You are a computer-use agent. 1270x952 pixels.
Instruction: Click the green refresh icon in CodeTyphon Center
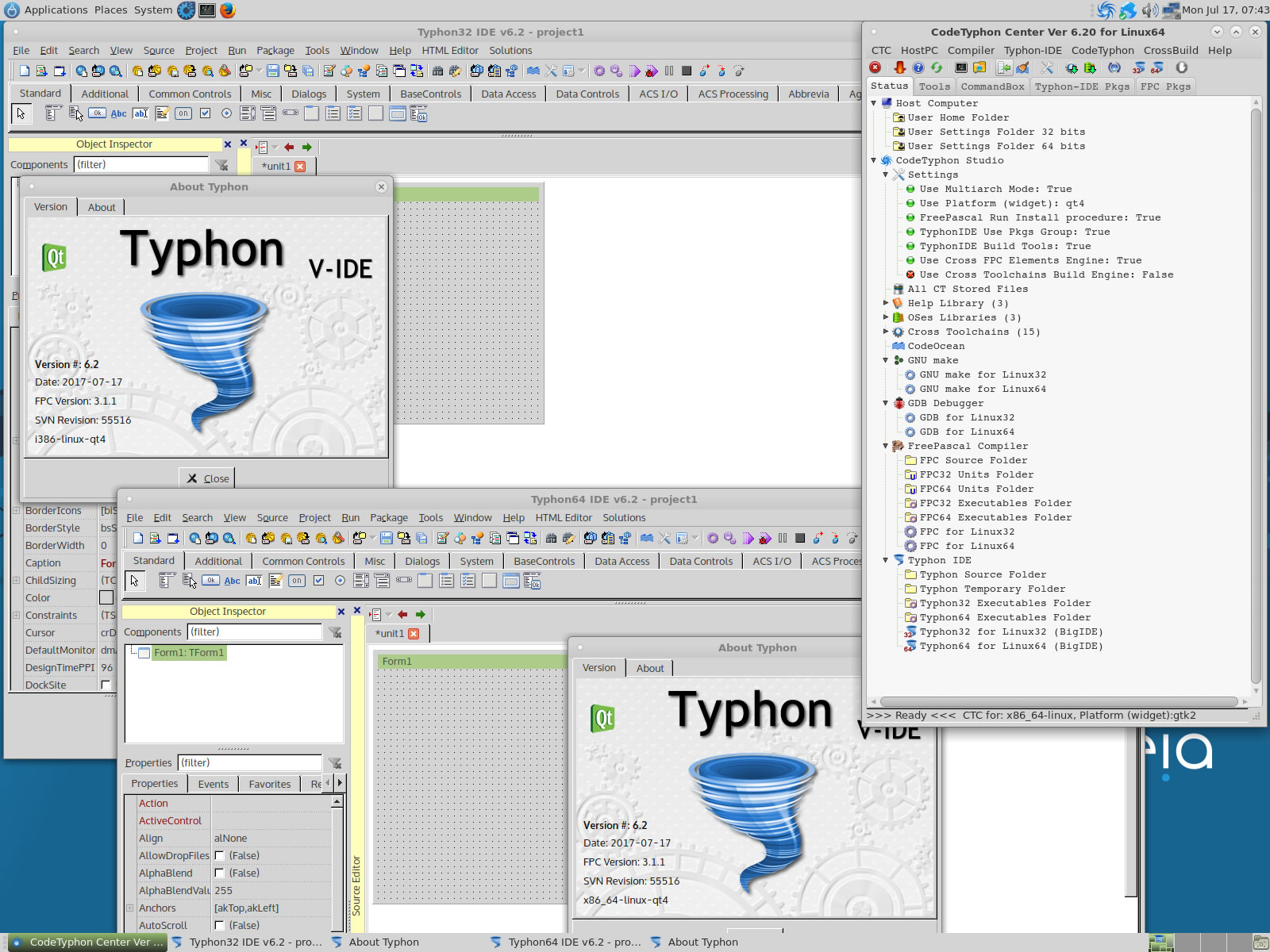click(x=937, y=68)
